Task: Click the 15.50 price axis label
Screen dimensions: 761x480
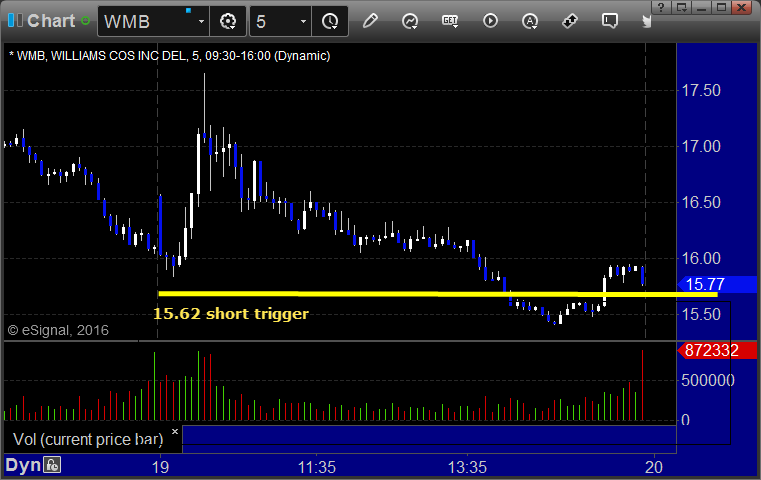Action: click(701, 314)
